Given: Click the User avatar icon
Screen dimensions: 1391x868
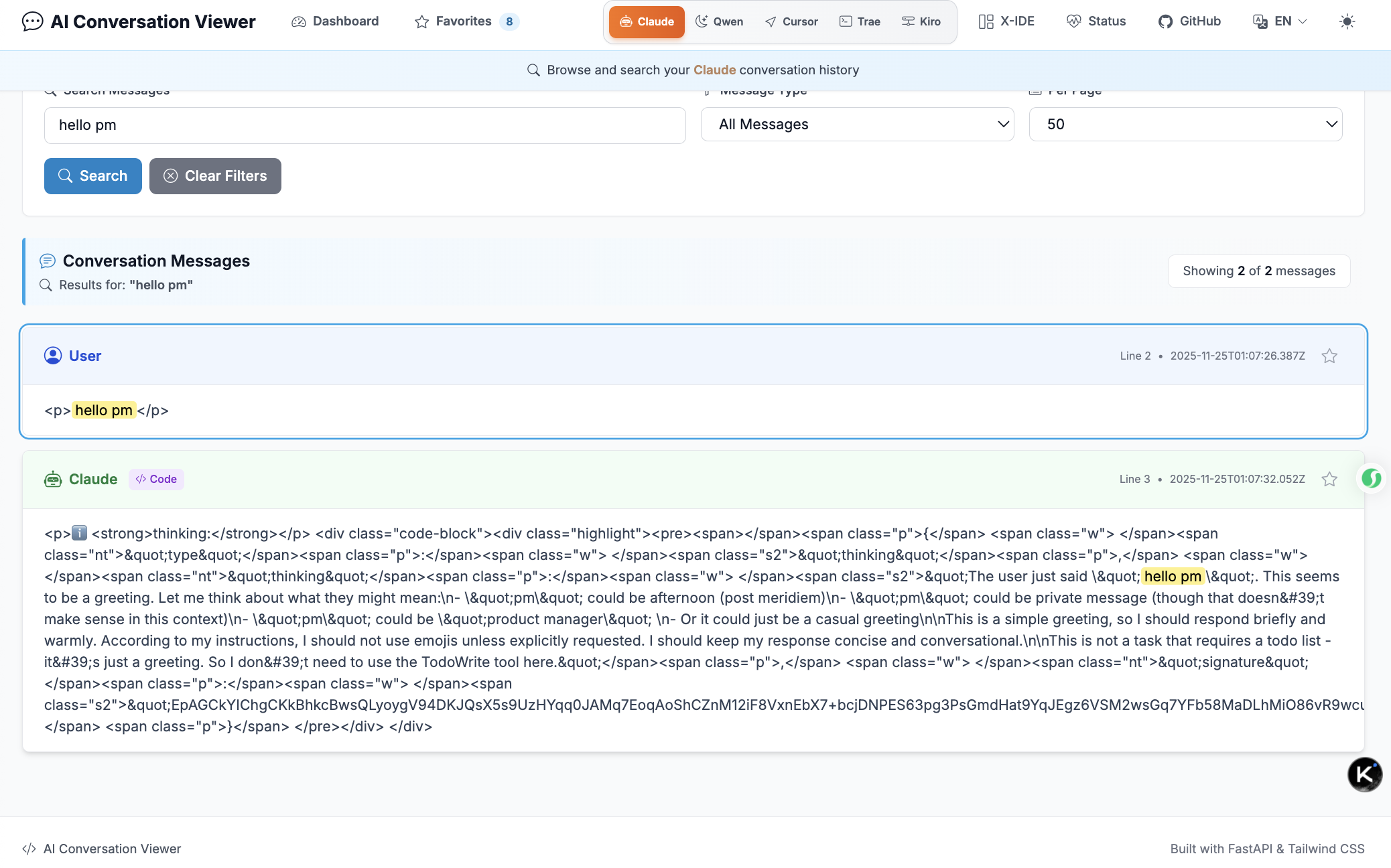Looking at the screenshot, I should click(x=53, y=356).
